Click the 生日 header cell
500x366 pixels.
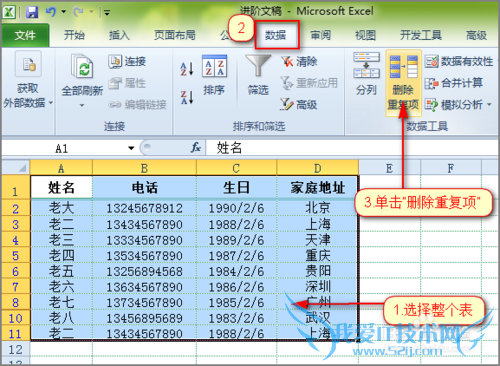pos(237,187)
